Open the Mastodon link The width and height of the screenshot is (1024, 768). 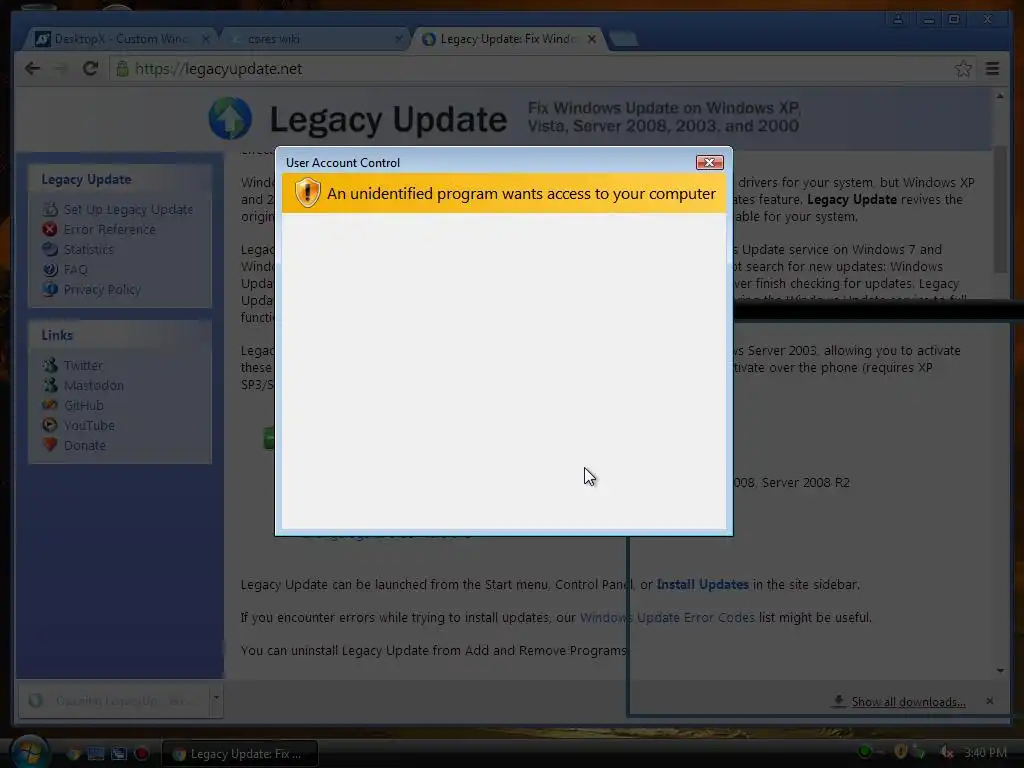93,386
